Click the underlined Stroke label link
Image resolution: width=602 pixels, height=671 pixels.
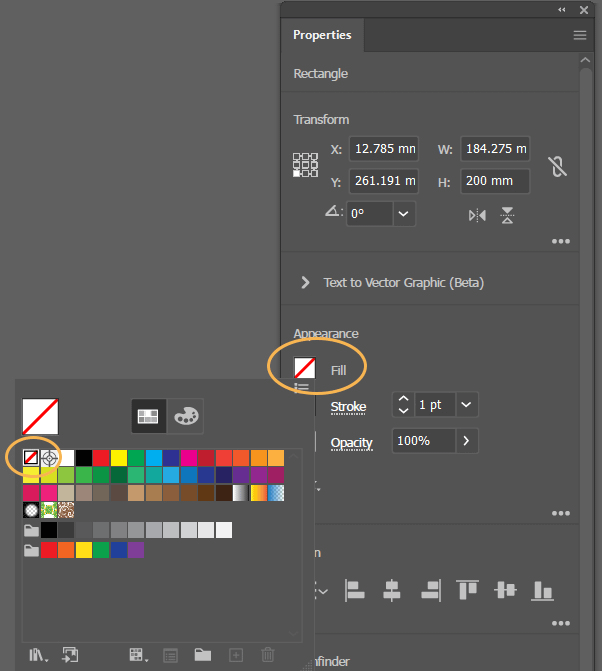348,406
